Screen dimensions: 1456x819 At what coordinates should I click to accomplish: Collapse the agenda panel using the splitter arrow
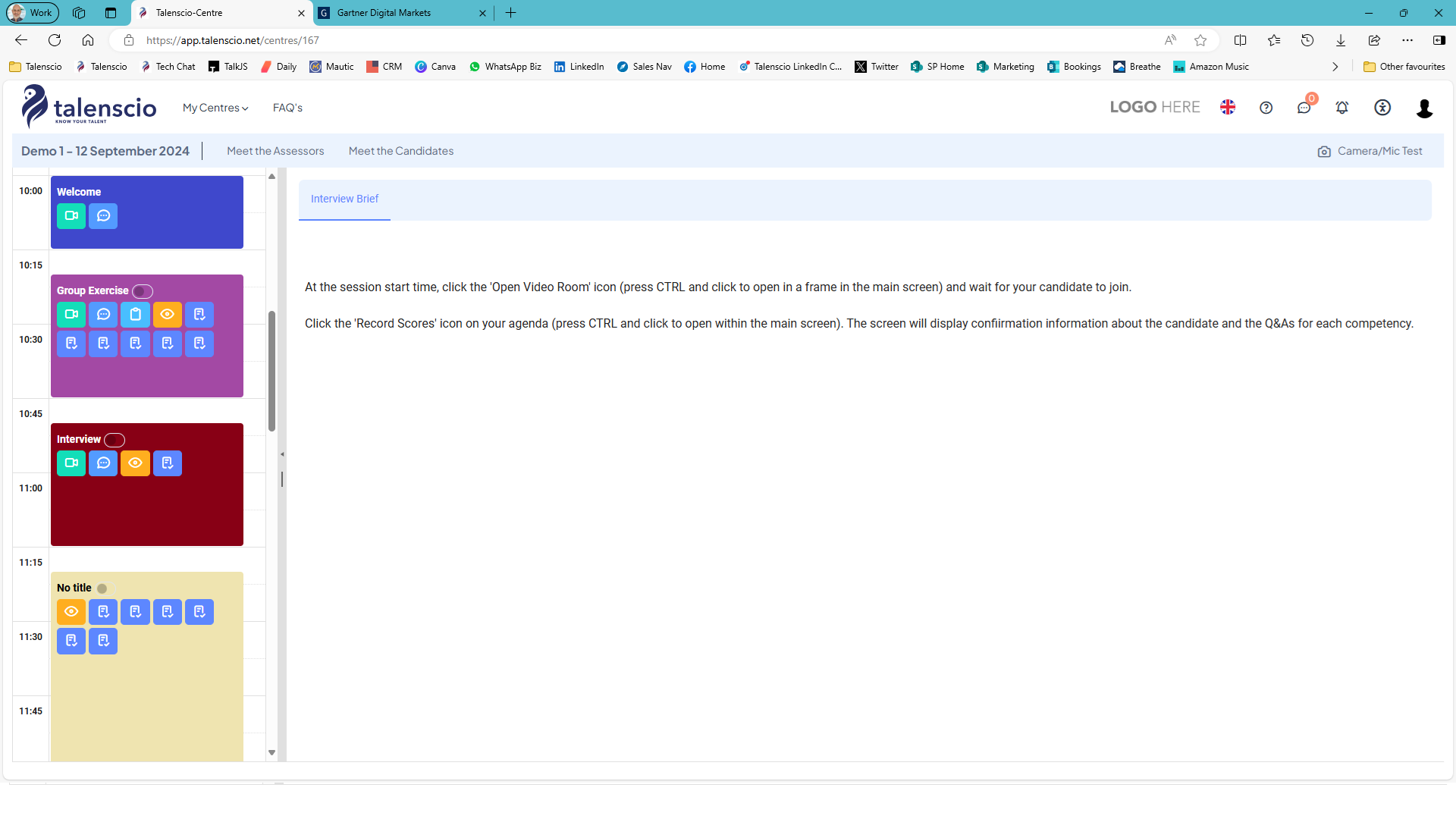coord(282,454)
